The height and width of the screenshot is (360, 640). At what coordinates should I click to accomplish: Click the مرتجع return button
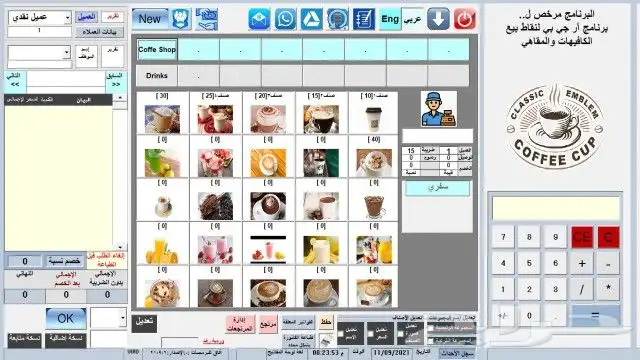point(268,324)
